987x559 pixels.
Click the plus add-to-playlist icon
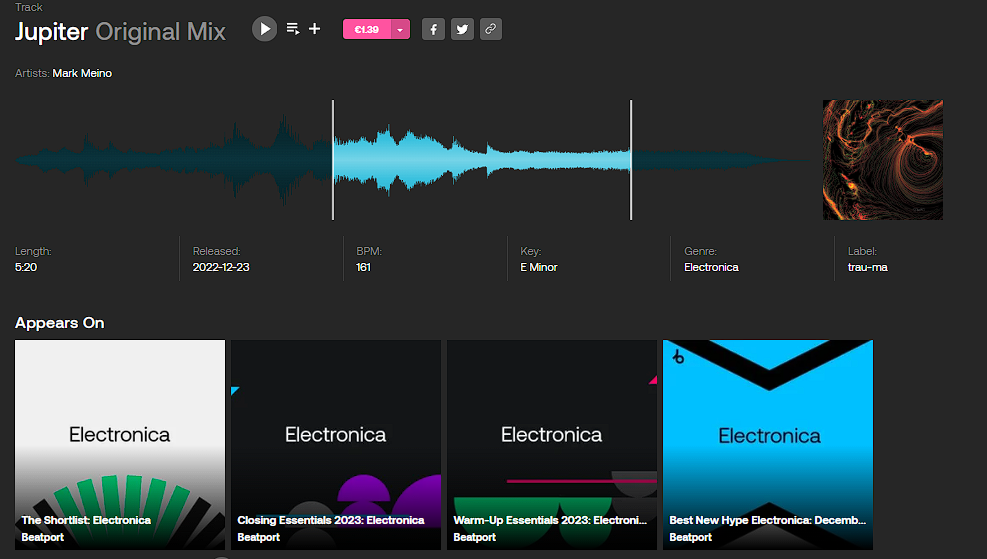pyautogui.click(x=315, y=29)
